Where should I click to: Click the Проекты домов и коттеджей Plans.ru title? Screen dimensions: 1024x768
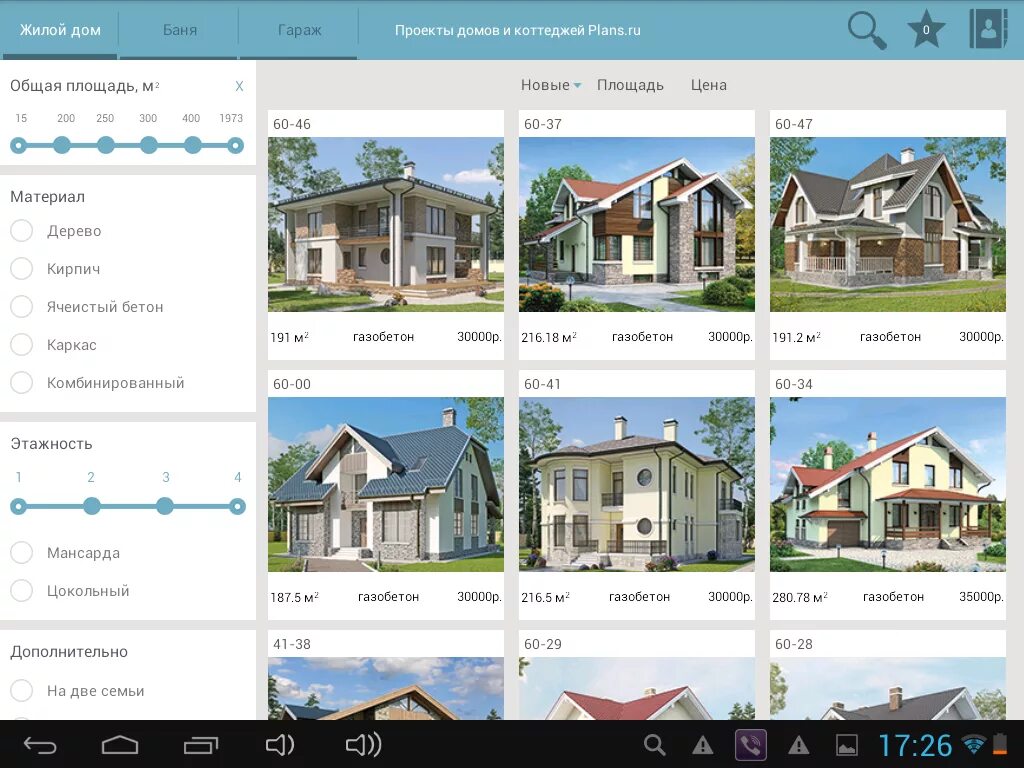click(x=517, y=30)
